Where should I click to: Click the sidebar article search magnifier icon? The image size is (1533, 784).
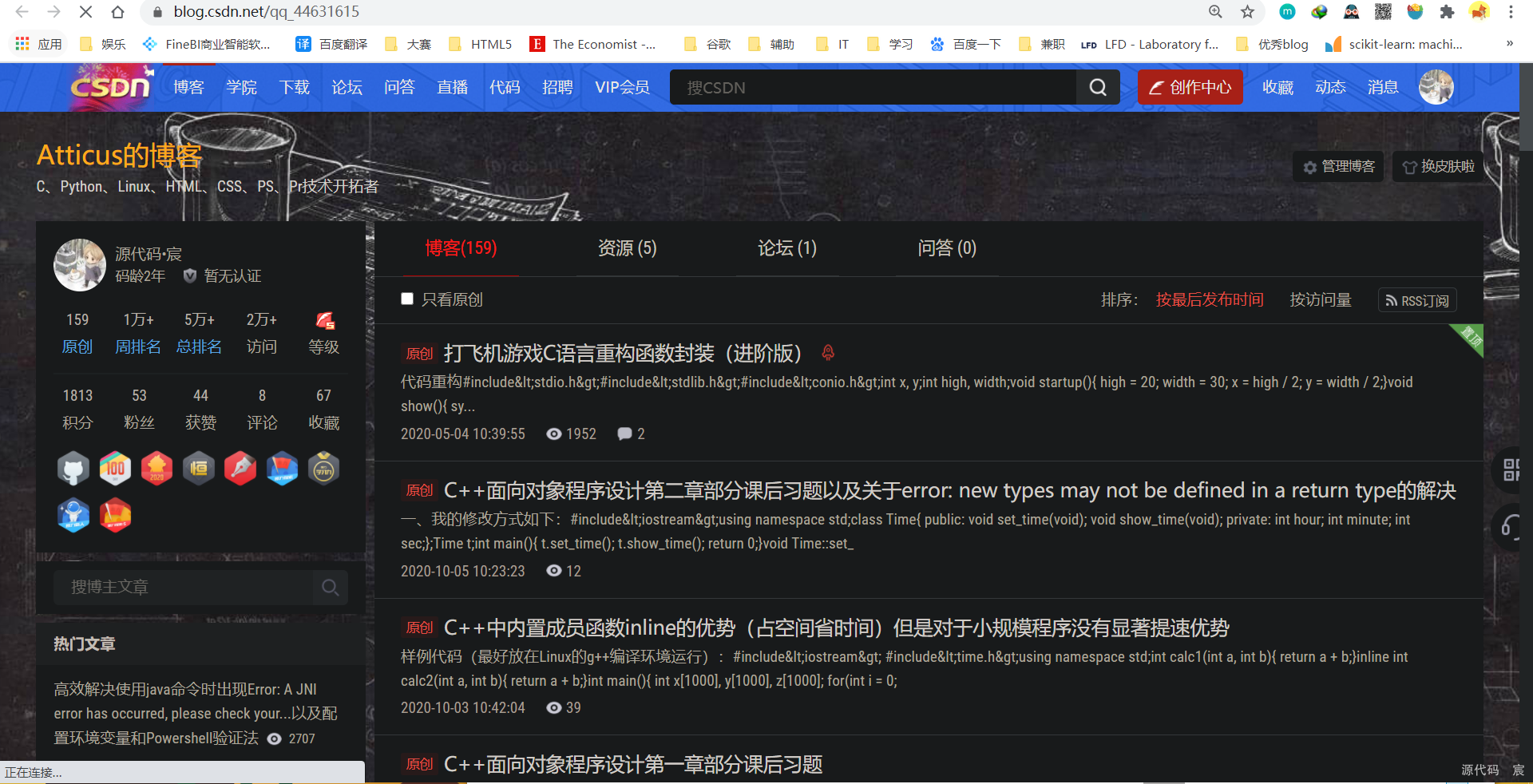click(330, 588)
